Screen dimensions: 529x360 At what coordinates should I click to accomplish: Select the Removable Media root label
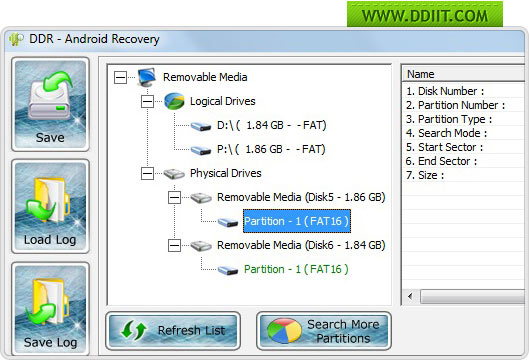coord(205,77)
